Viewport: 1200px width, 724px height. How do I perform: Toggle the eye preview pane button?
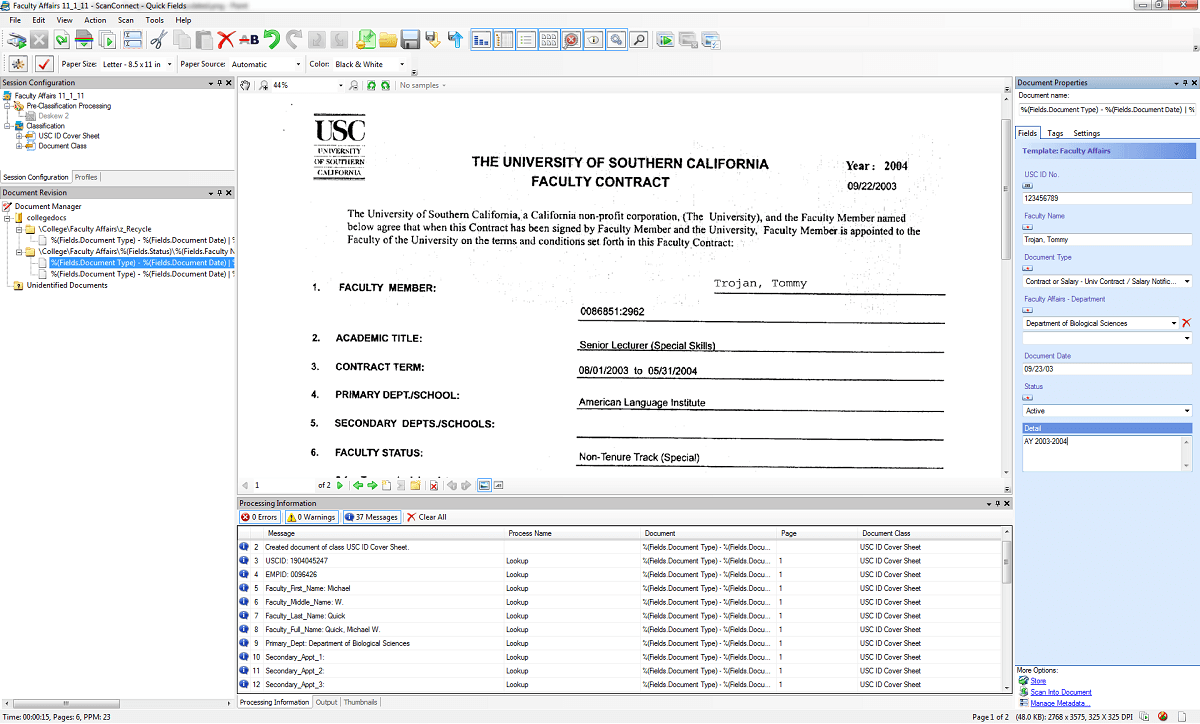pos(594,40)
